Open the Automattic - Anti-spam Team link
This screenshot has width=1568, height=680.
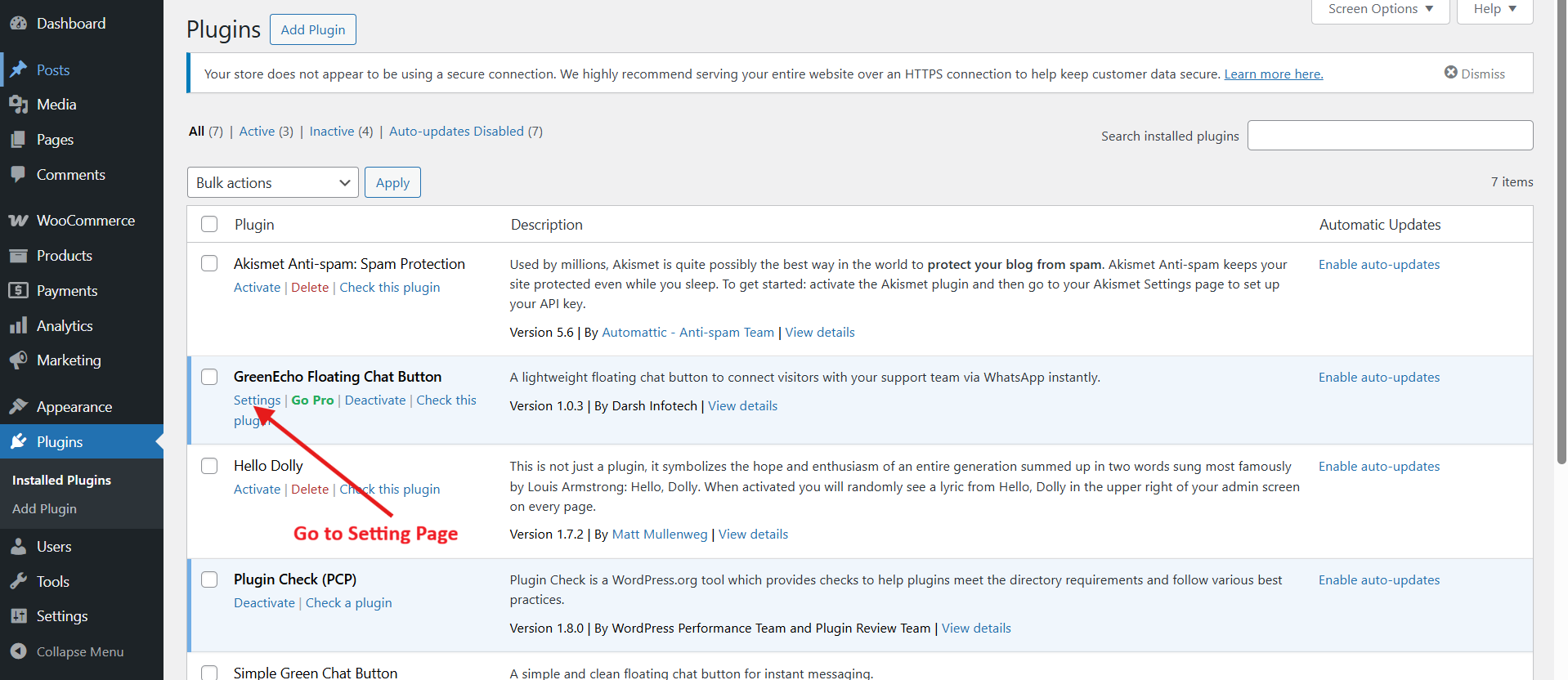(688, 332)
